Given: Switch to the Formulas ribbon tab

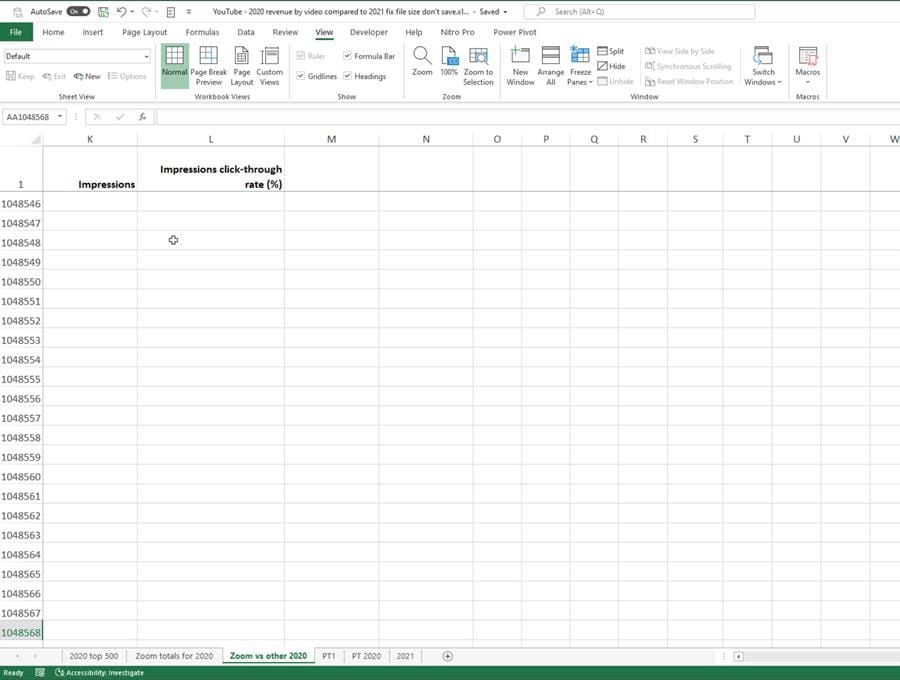Looking at the screenshot, I should pos(202,32).
